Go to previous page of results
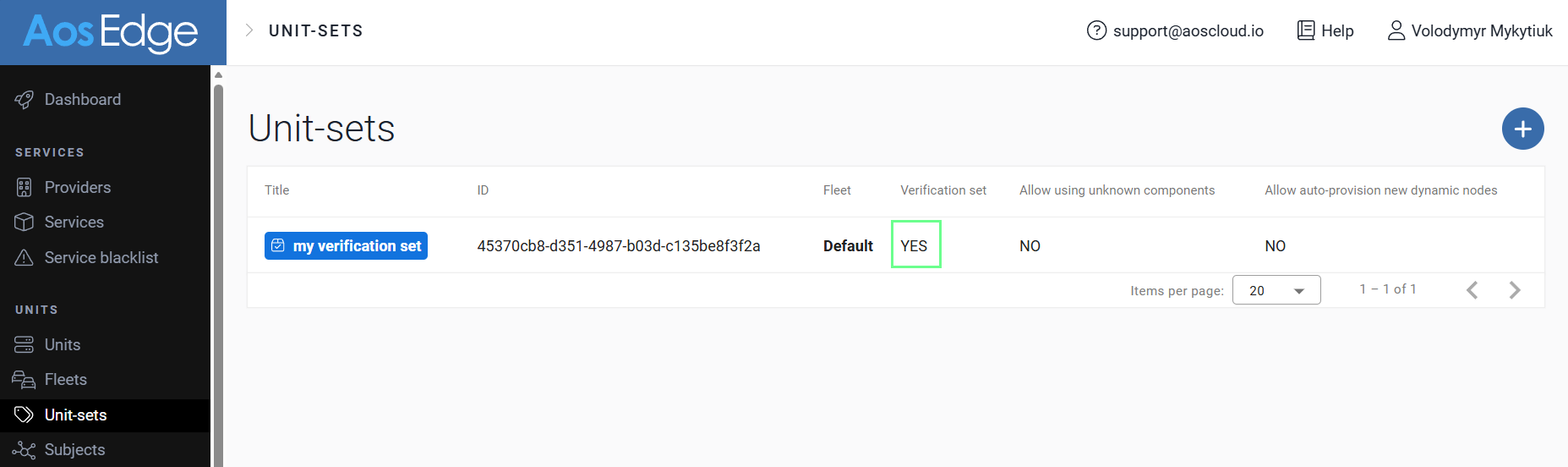This screenshot has width=1568, height=467. coord(1472,290)
